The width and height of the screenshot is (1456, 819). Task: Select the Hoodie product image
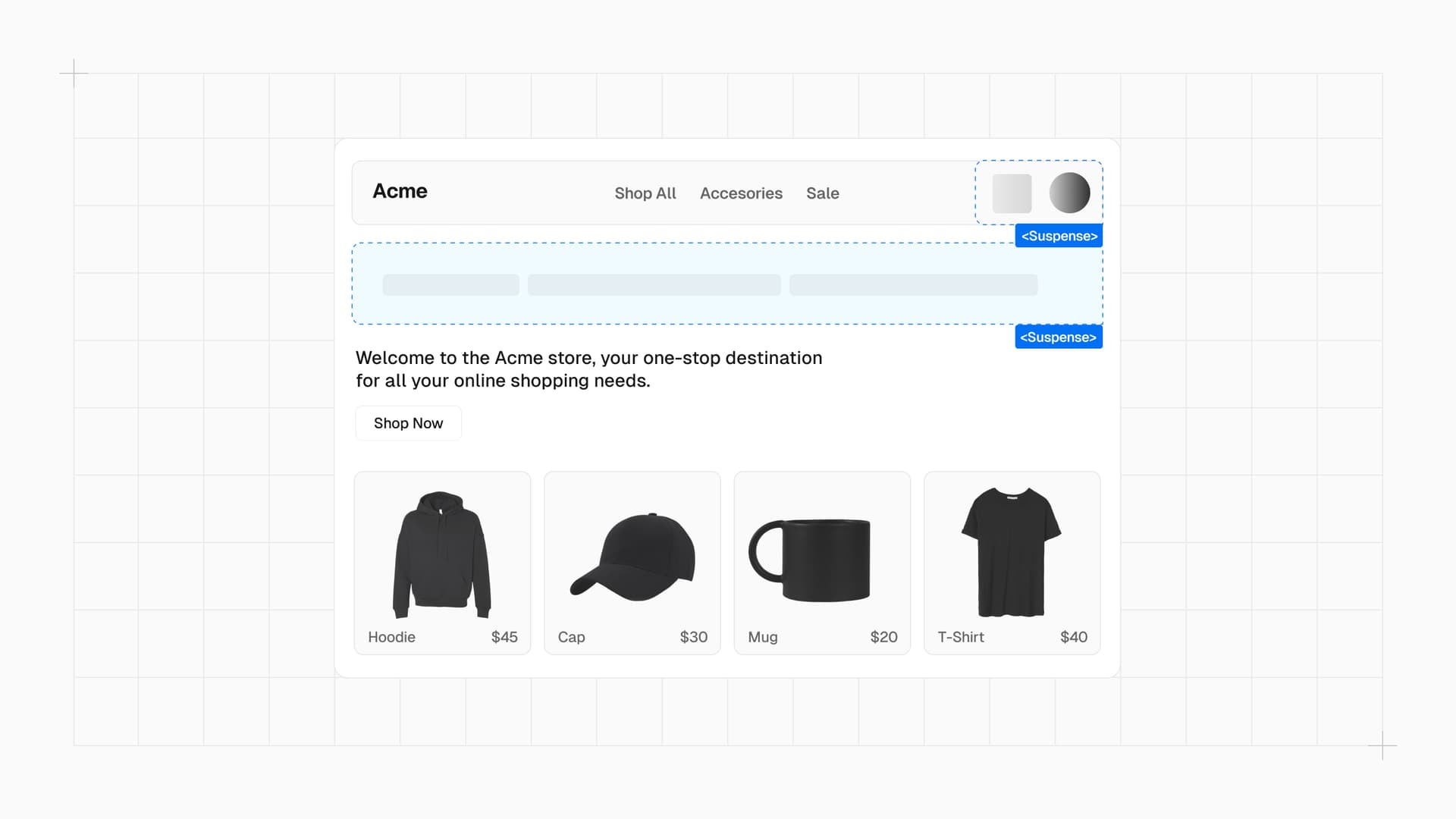tap(442, 554)
